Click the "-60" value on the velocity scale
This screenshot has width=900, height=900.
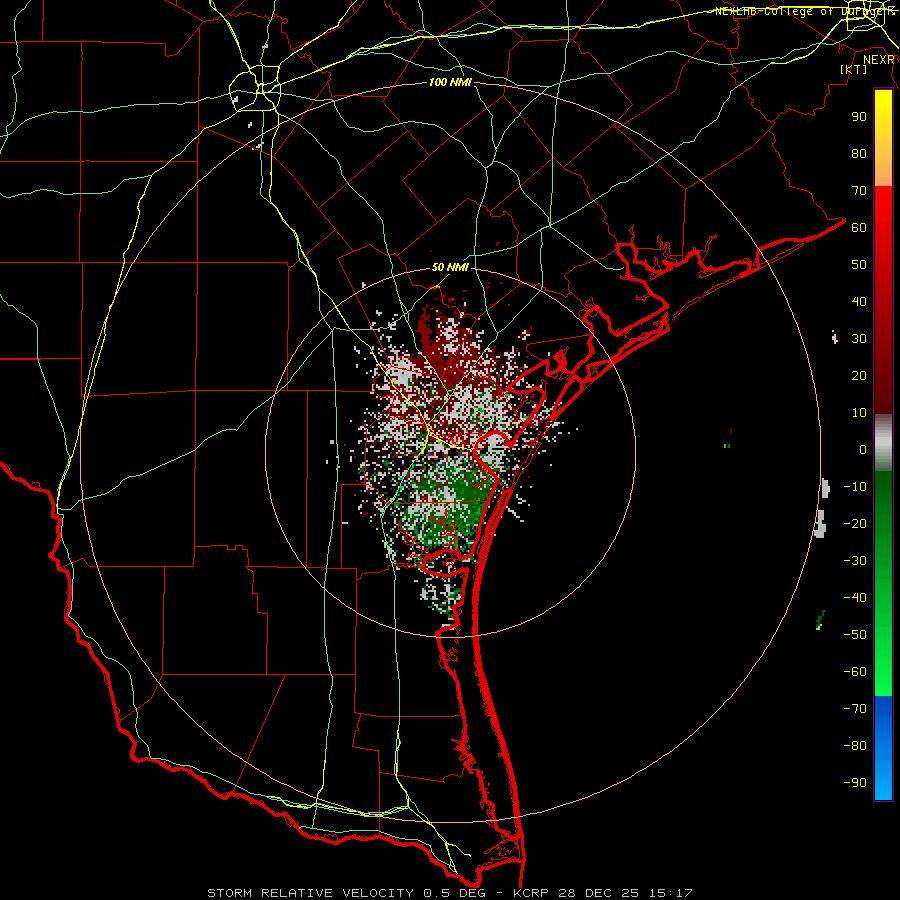(x=855, y=672)
